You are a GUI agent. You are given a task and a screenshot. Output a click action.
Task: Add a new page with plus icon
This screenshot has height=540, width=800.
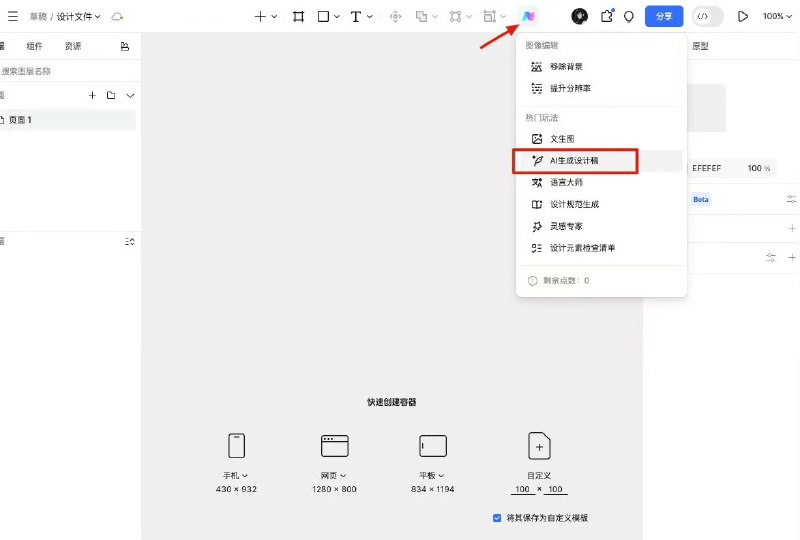coord(92,95)
